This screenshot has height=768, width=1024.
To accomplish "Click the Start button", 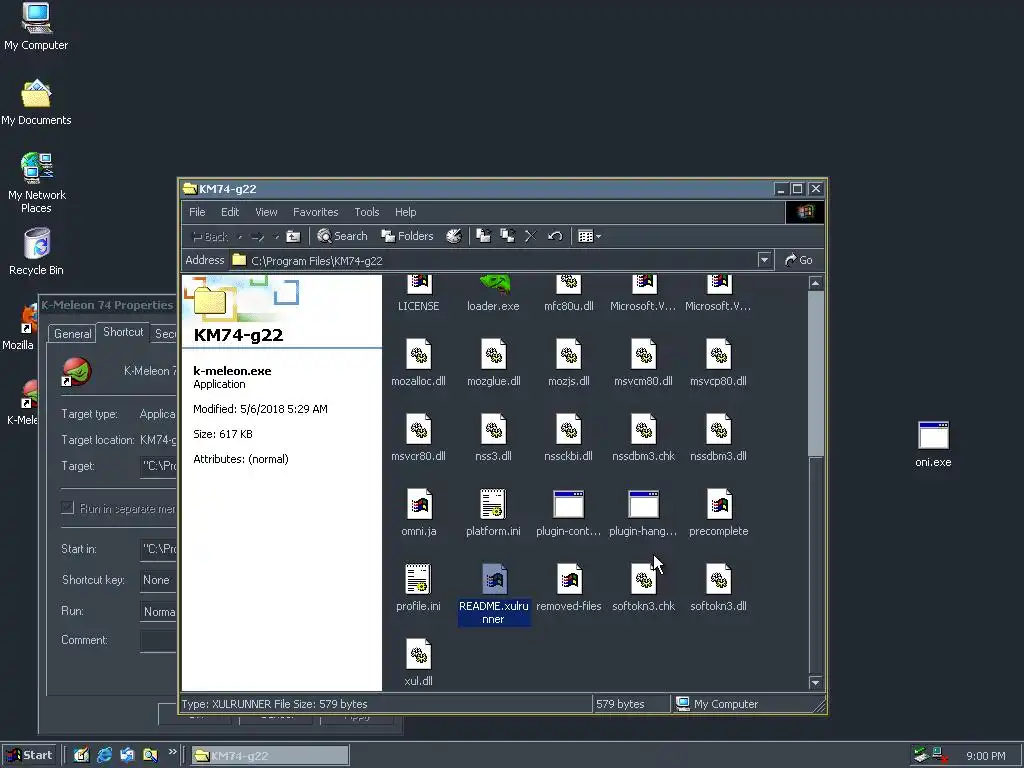I will (29, 755).
